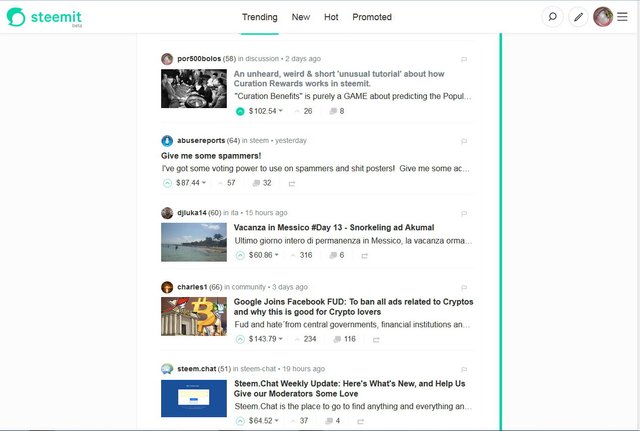Open the Bitcoin bank illustration thumbnail
This screenshot has height=431, width=640.
[x=194, y=316]
